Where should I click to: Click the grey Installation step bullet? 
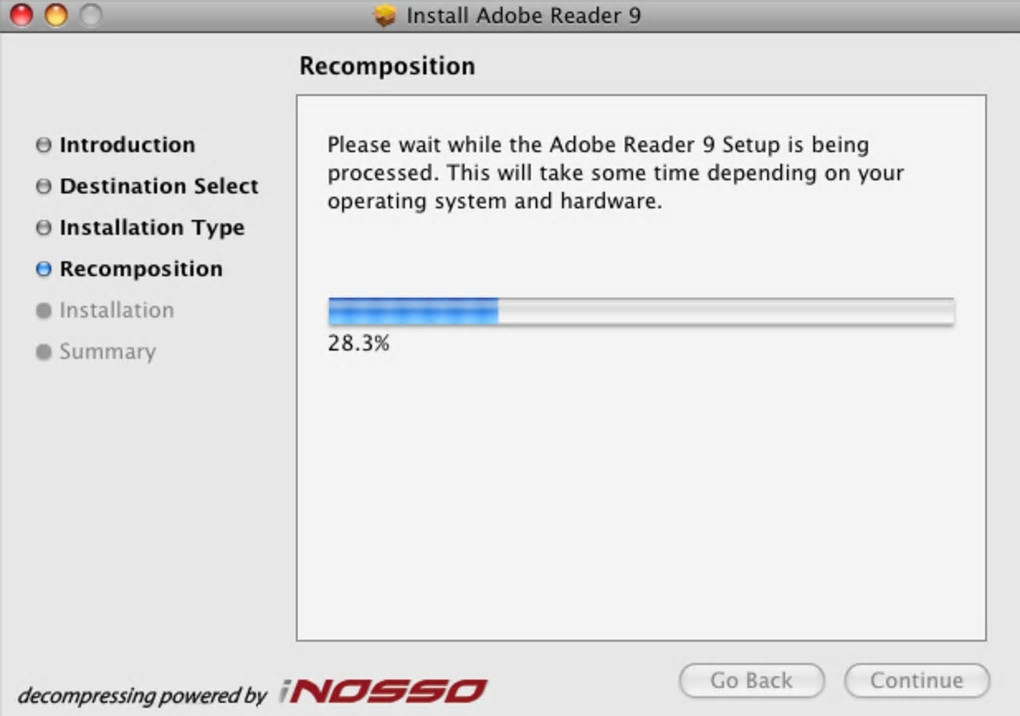(x=43, y=311)
